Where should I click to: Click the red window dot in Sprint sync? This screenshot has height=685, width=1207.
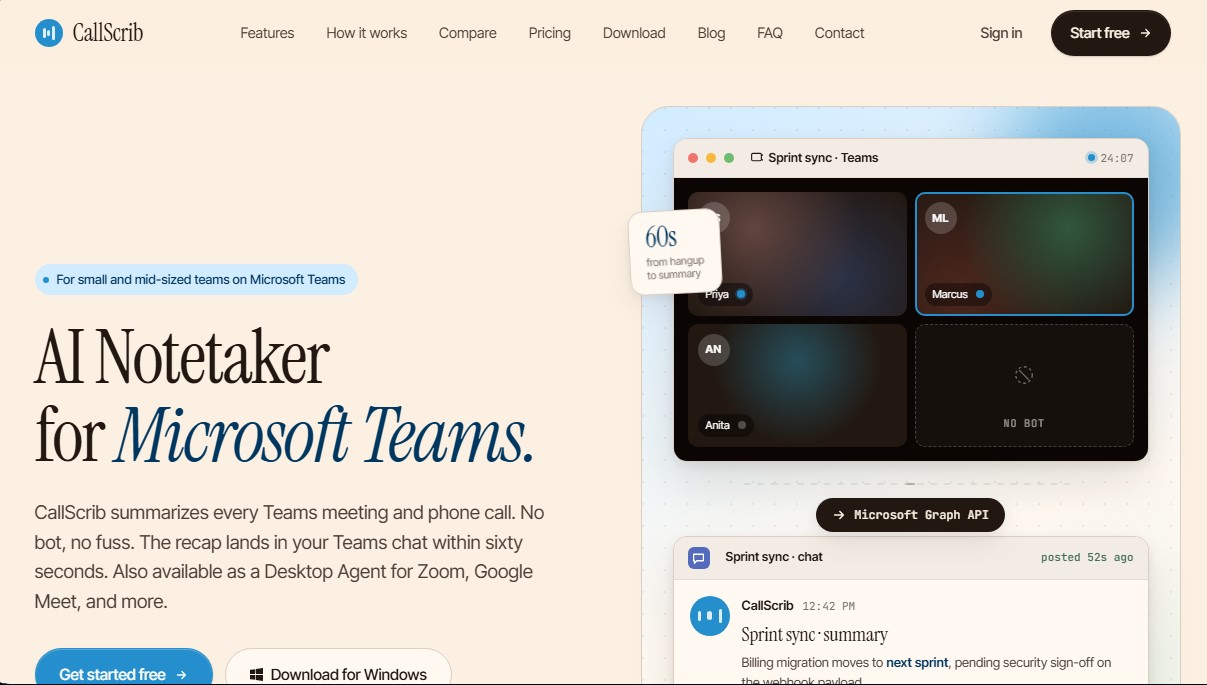pos(693,158)
